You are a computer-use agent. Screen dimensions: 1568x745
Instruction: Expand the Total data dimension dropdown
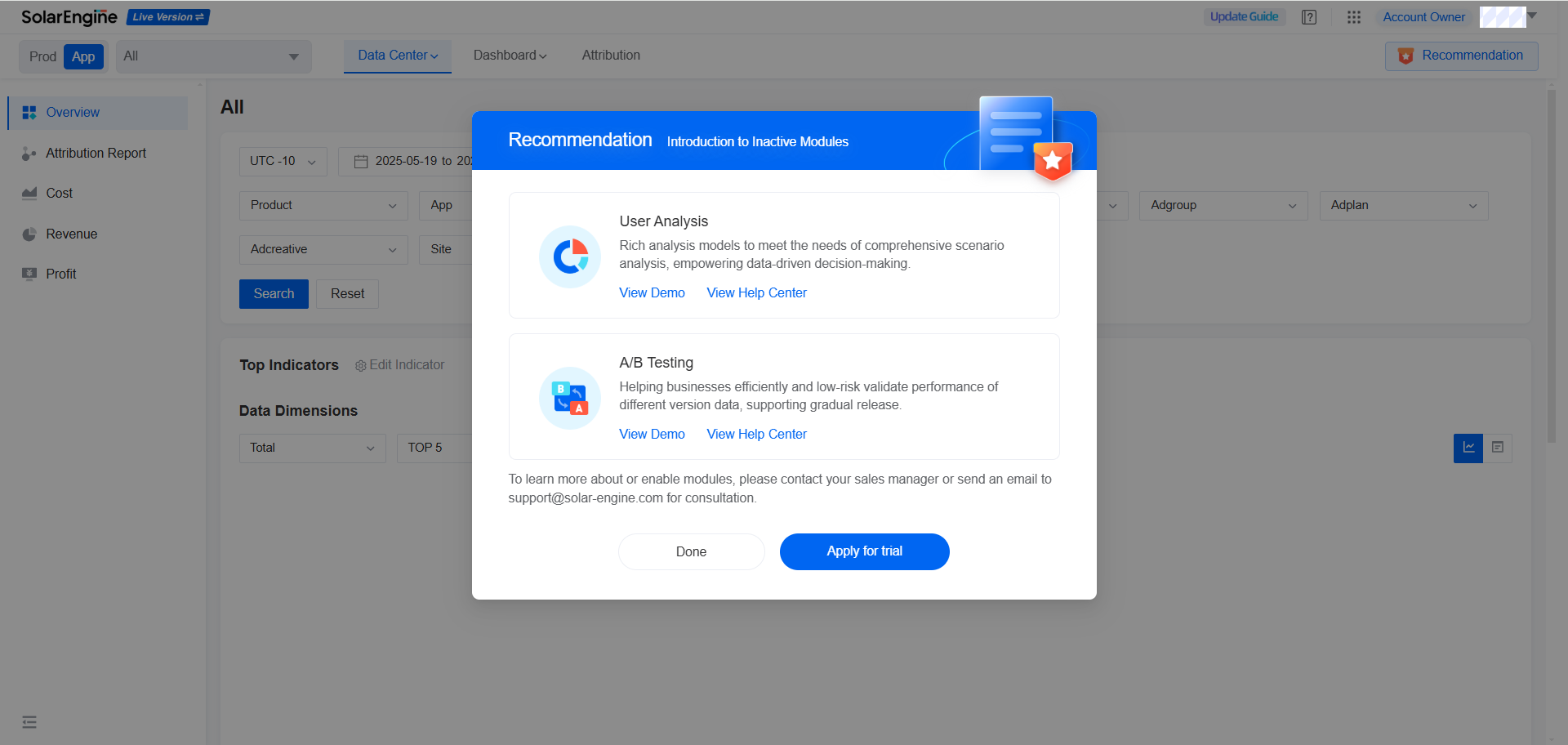coord(311,448)
